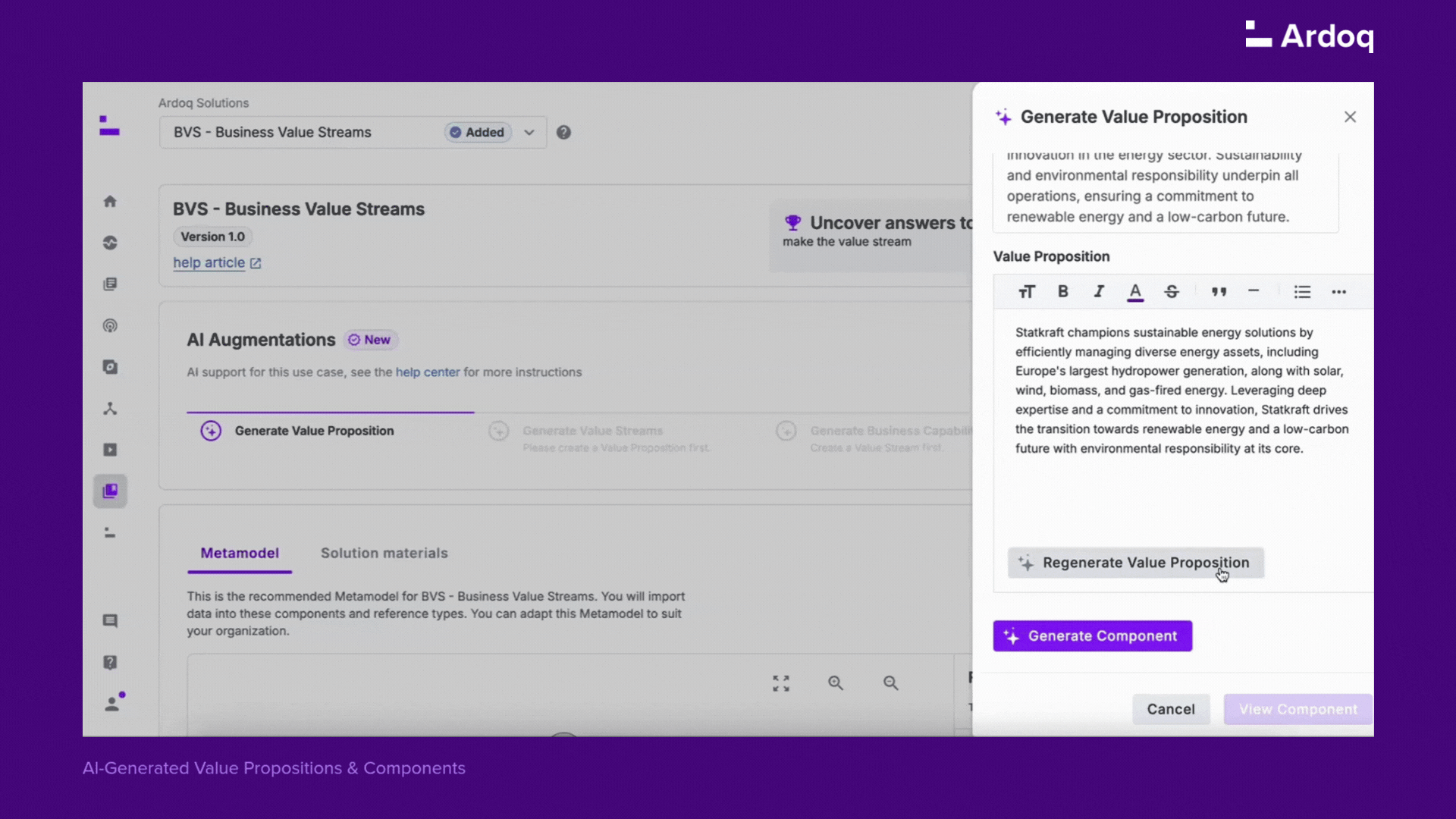Screen dimensions: 1456x819
Task: Click the text size formatting icon
Action: [1027, 292]
